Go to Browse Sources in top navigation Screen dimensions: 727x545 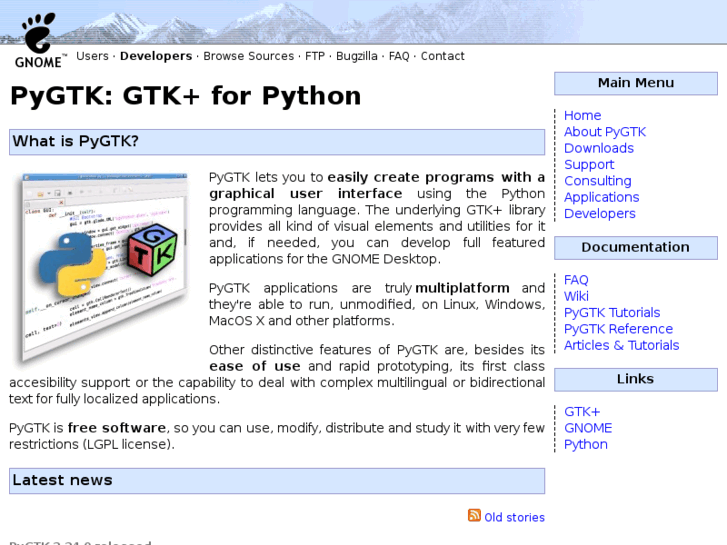249,56
